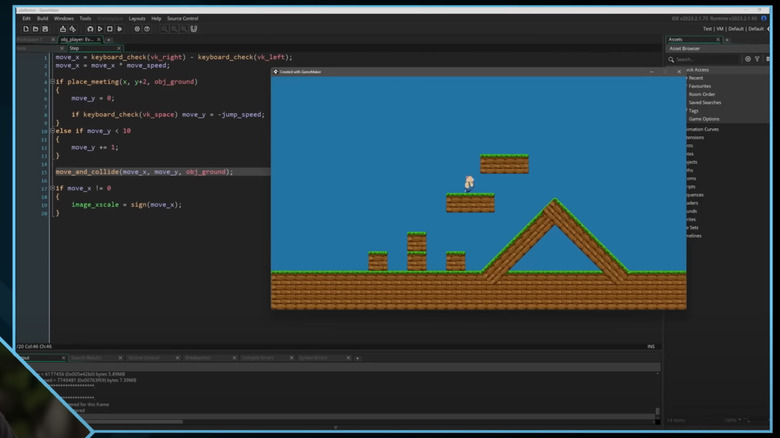Click the Save project toolbar icon

[x=46, y=29]
